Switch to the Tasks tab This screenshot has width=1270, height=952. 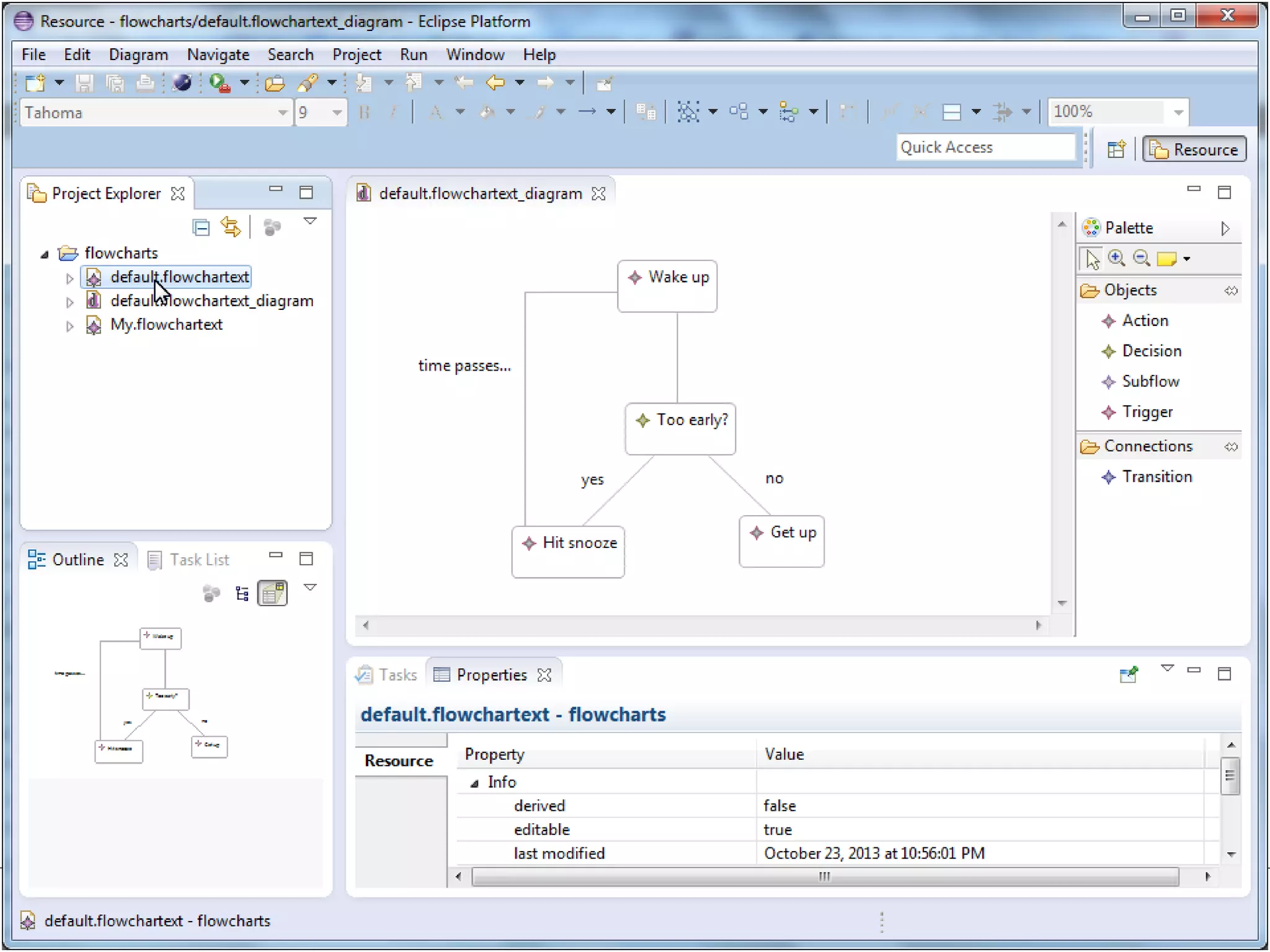(x=397, y=674)
